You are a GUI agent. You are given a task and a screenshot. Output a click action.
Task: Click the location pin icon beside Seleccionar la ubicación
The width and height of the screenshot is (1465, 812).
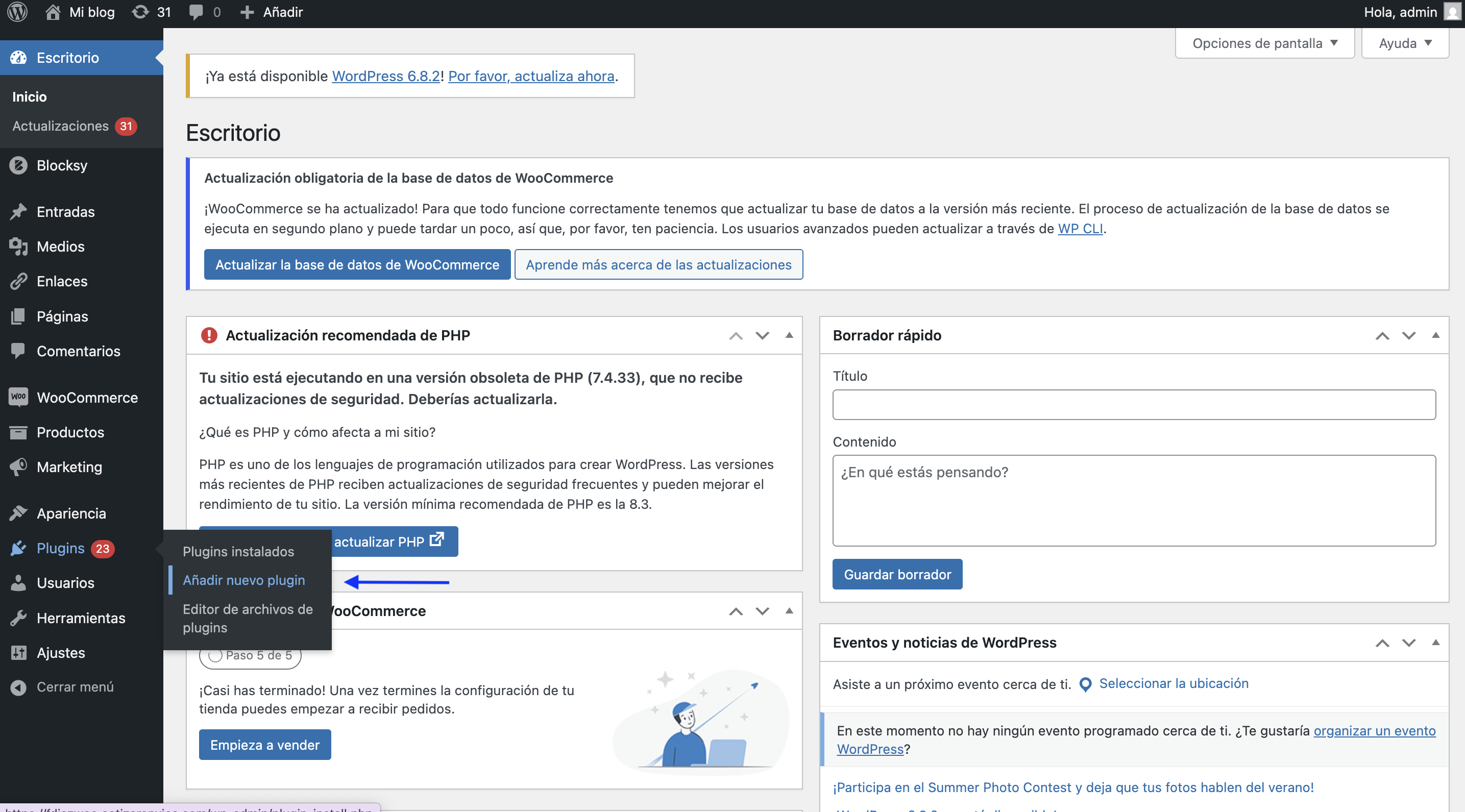tap(1085, 684)
